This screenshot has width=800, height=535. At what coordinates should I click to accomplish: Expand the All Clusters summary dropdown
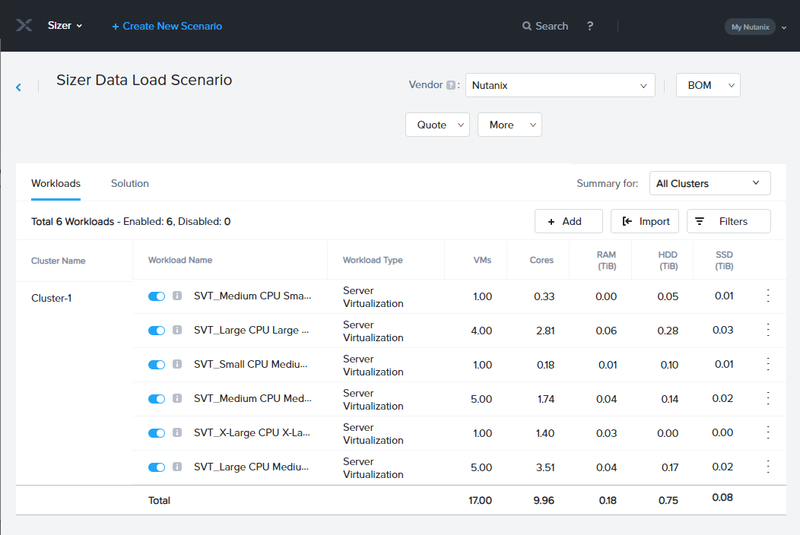click(x=710, y=183)
